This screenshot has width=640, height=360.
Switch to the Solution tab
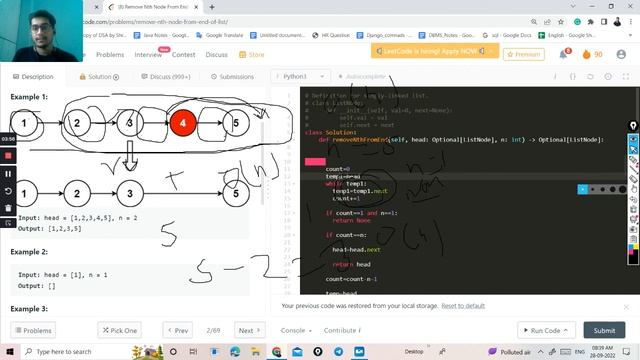pyautogui.click(x=99, y=76)
